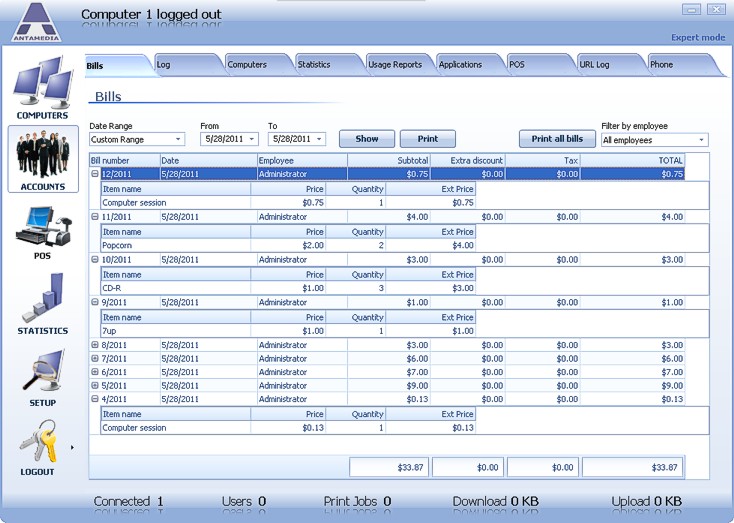The height and width of the screenshot is (523, 734).
Task: Click the Expert mode link
Action: tap(698, 37)
